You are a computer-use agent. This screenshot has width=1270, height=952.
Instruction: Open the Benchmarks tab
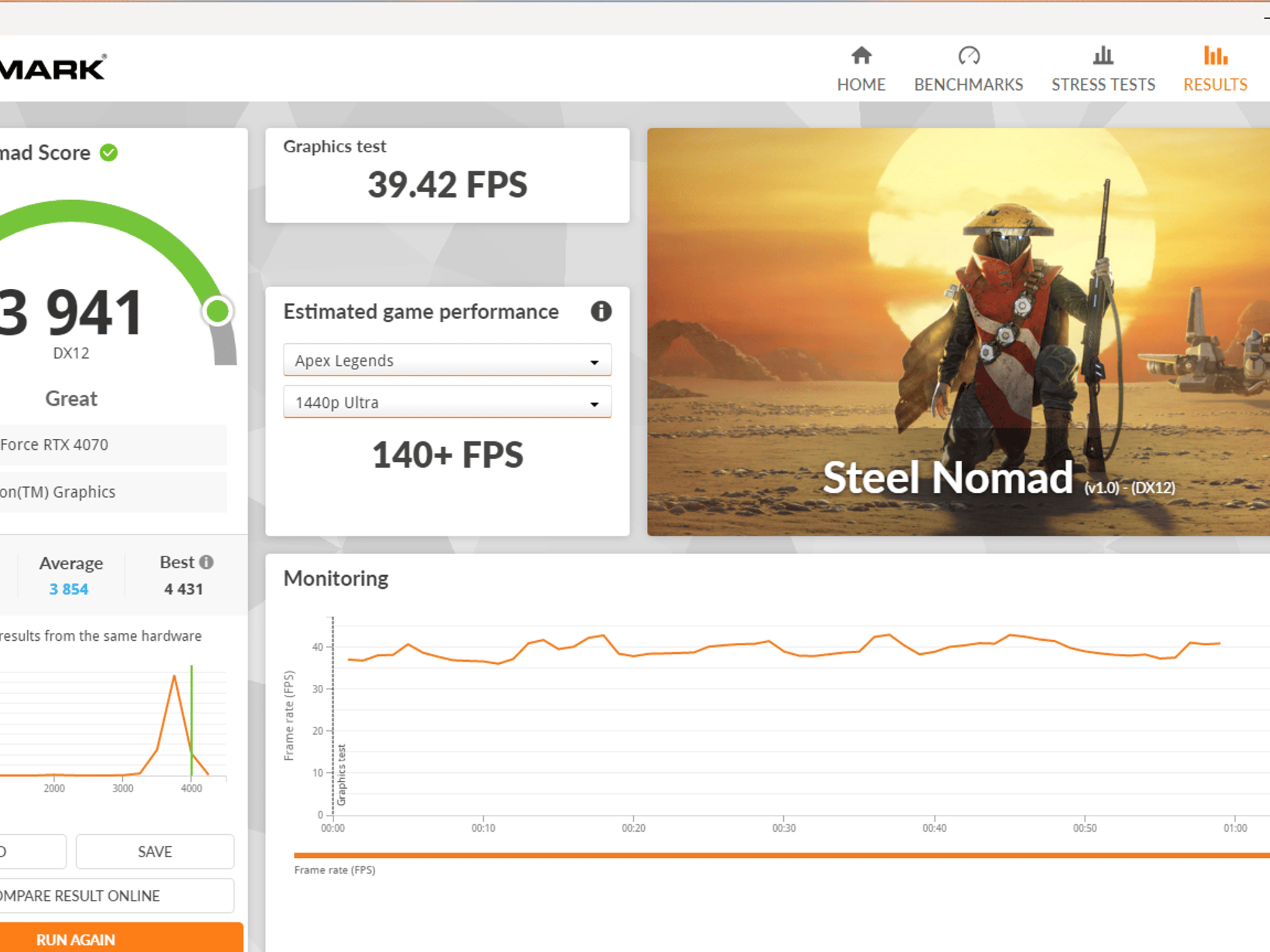968,69
